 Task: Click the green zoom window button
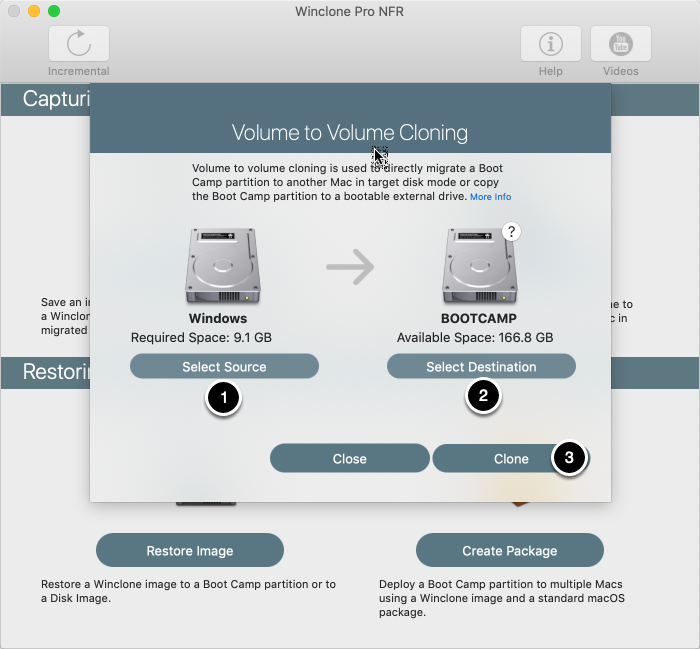54,11
